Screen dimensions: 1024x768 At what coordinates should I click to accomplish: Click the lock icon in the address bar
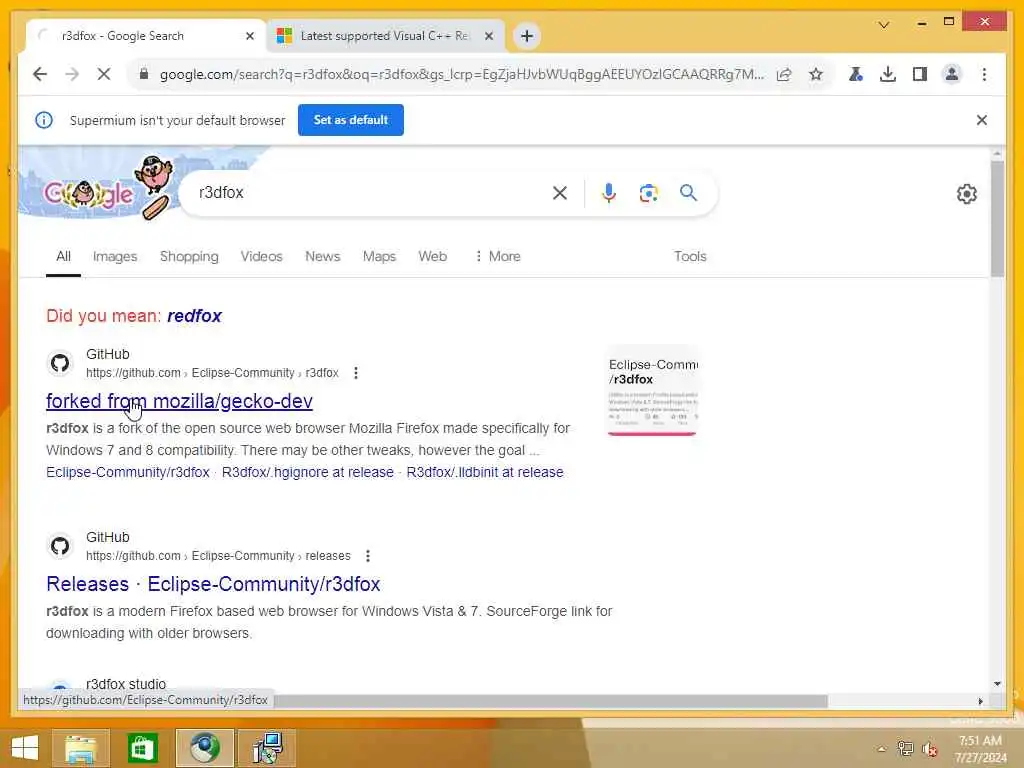coord(144,74)
